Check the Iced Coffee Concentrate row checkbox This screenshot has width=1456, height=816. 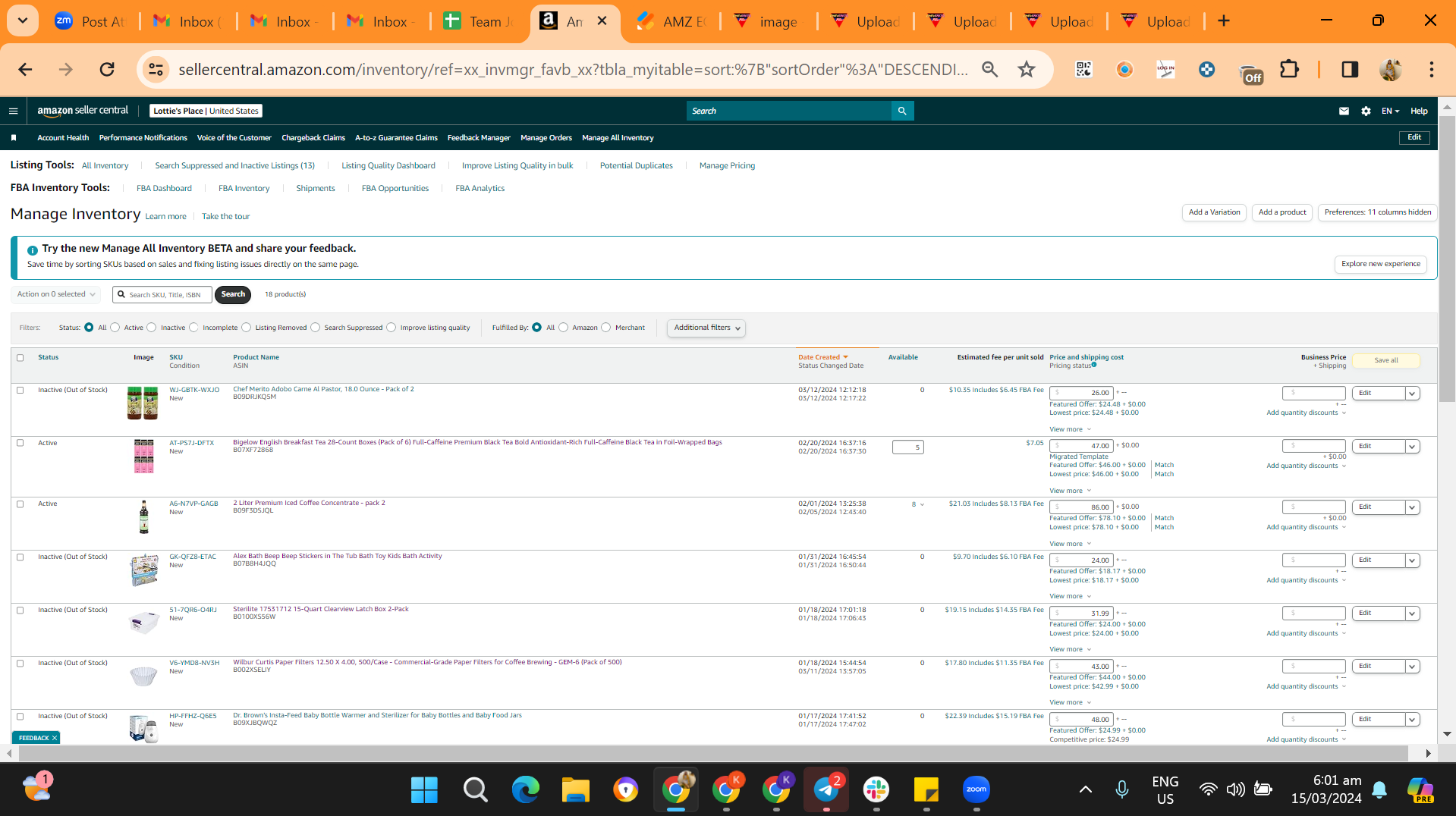tap(20, 504)
